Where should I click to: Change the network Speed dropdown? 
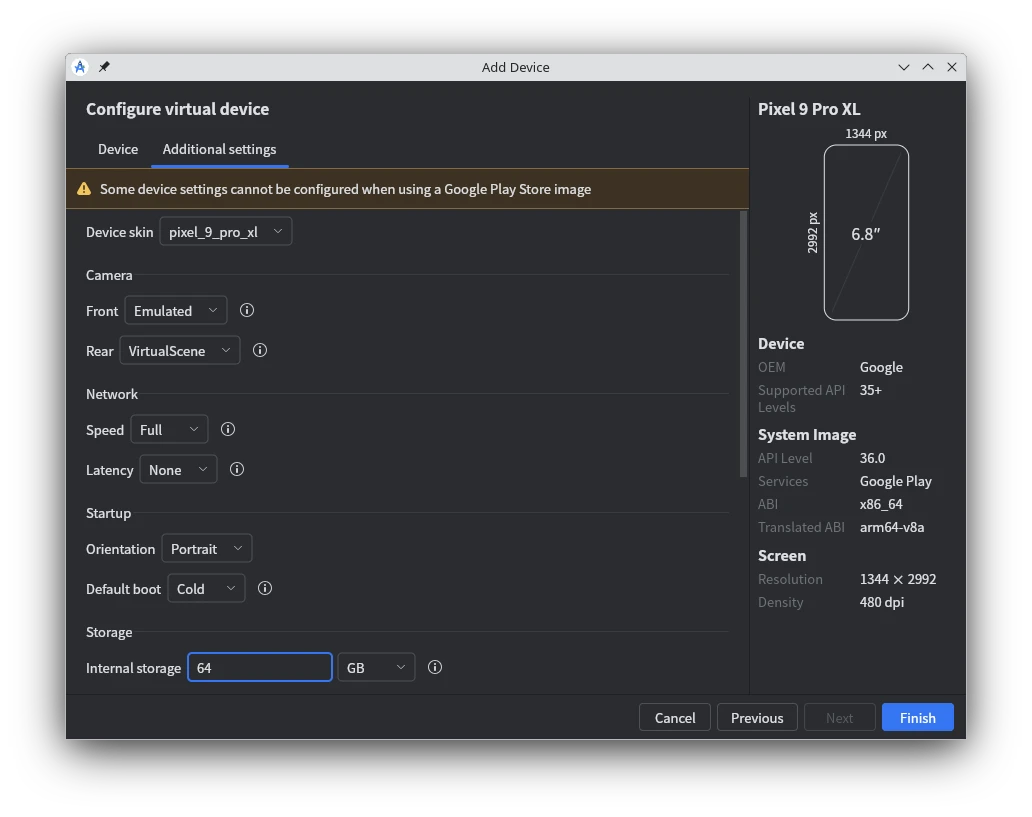[169, 430]
